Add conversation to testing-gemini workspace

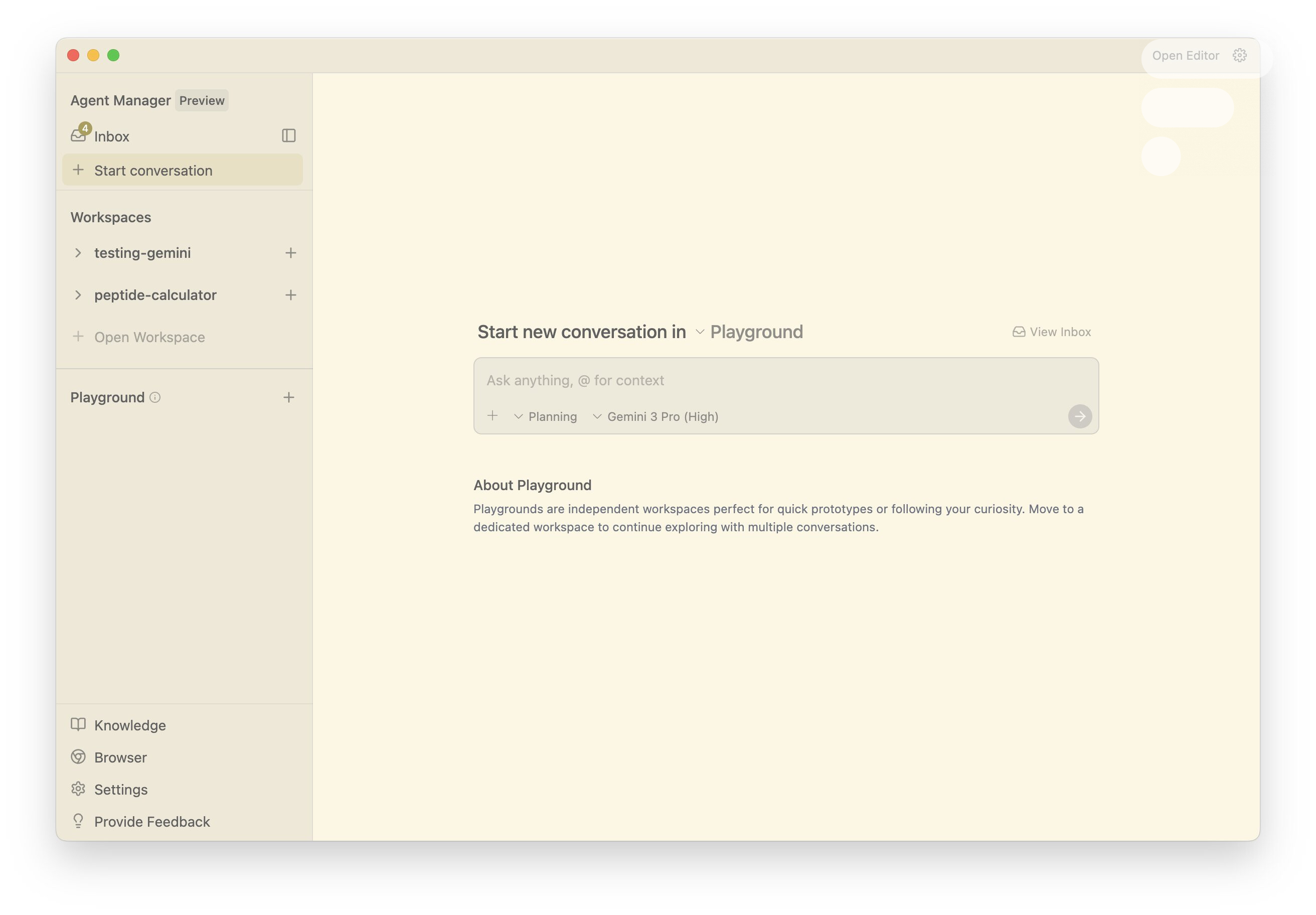tap(290, 253)
